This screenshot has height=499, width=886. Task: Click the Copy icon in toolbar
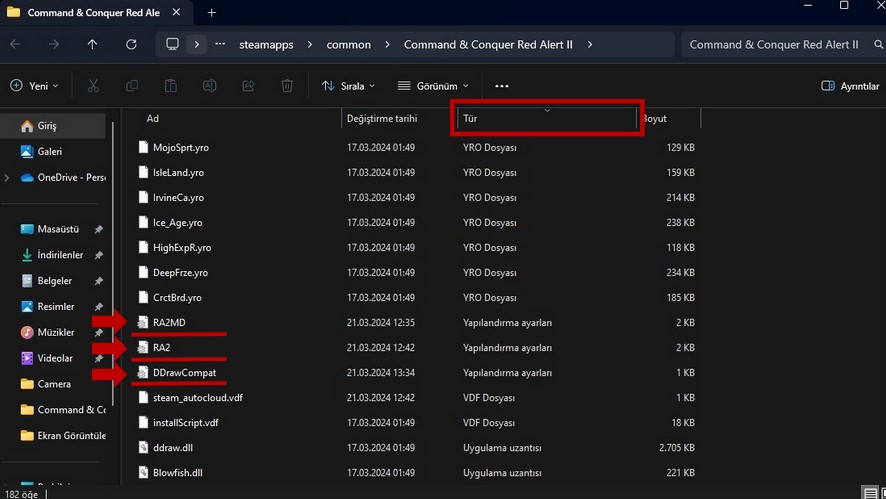click(132, 86)
